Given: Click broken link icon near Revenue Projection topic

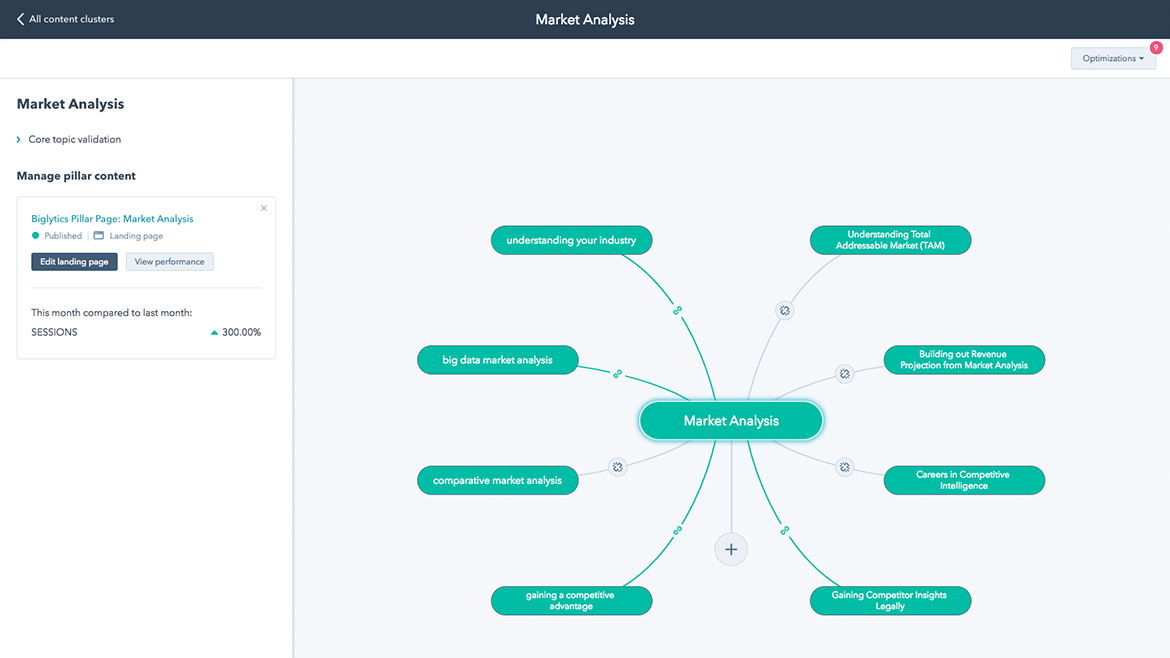Looking at the screenshot, I should coord(844,374).
